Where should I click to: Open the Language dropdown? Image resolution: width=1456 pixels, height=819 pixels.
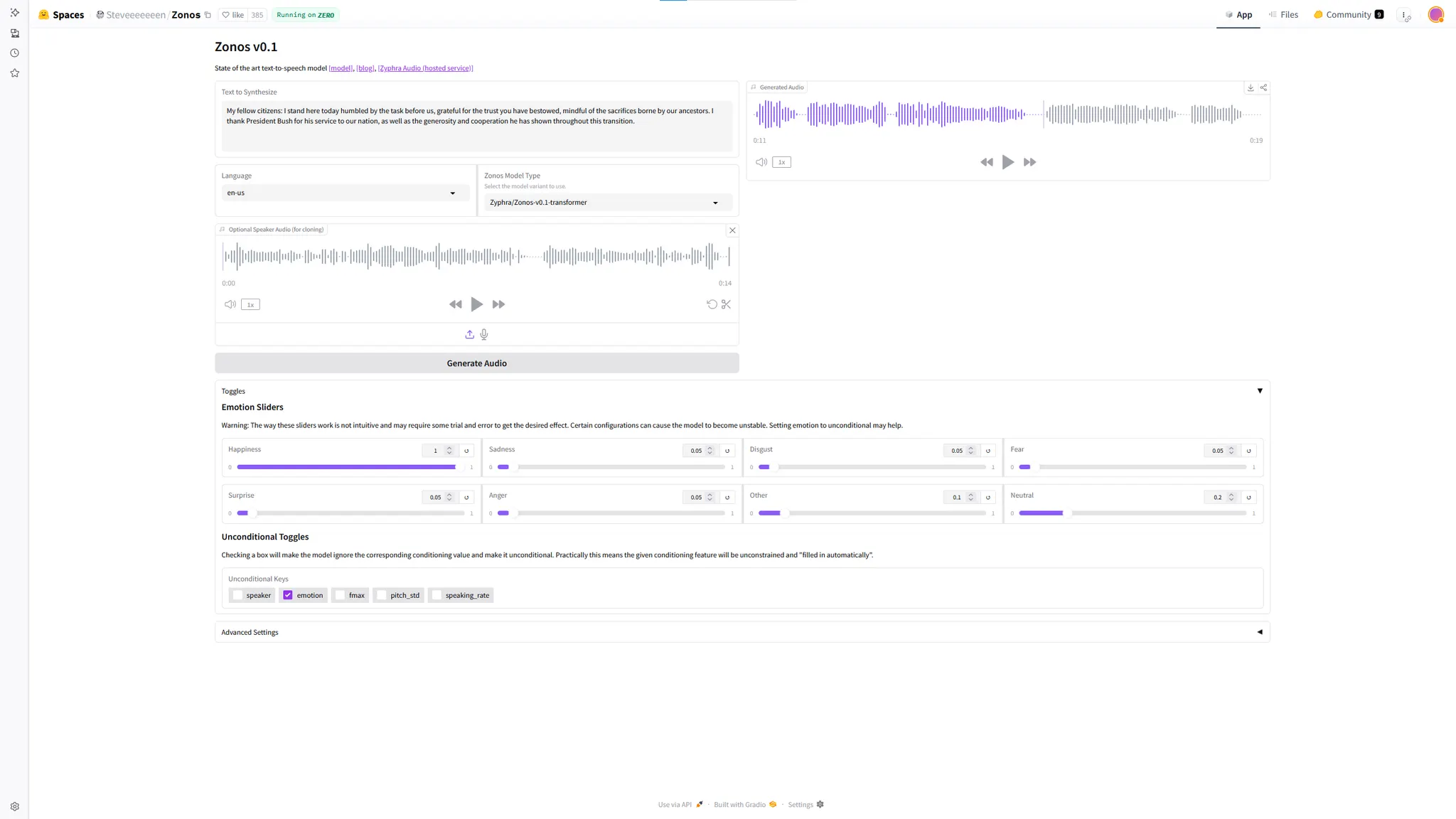[344, 193]
